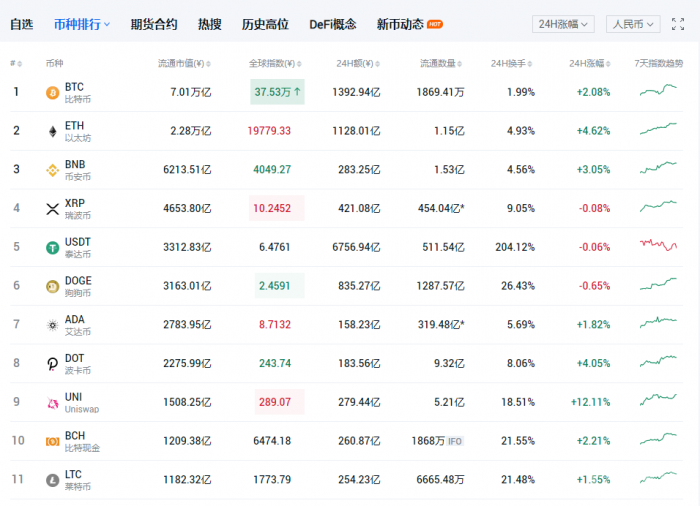Click the LTC Litecoin logo icon

(x=52, y=480)
